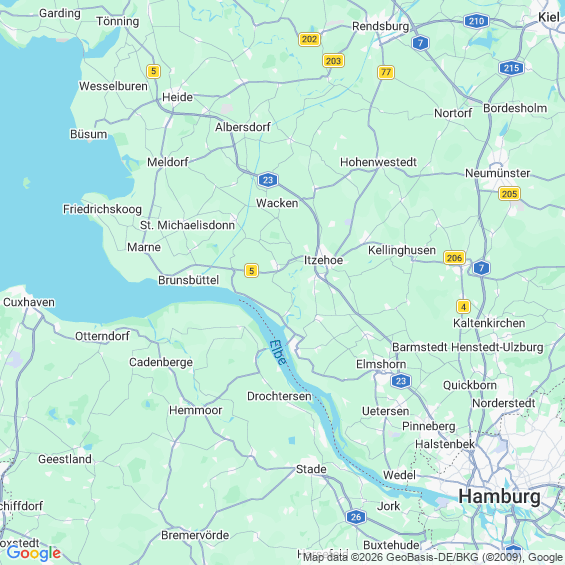Click the yellow 4 shield above Kaltenkirchen
The width and height of the screenshot is (565, 565).
[x=463, y=307]
